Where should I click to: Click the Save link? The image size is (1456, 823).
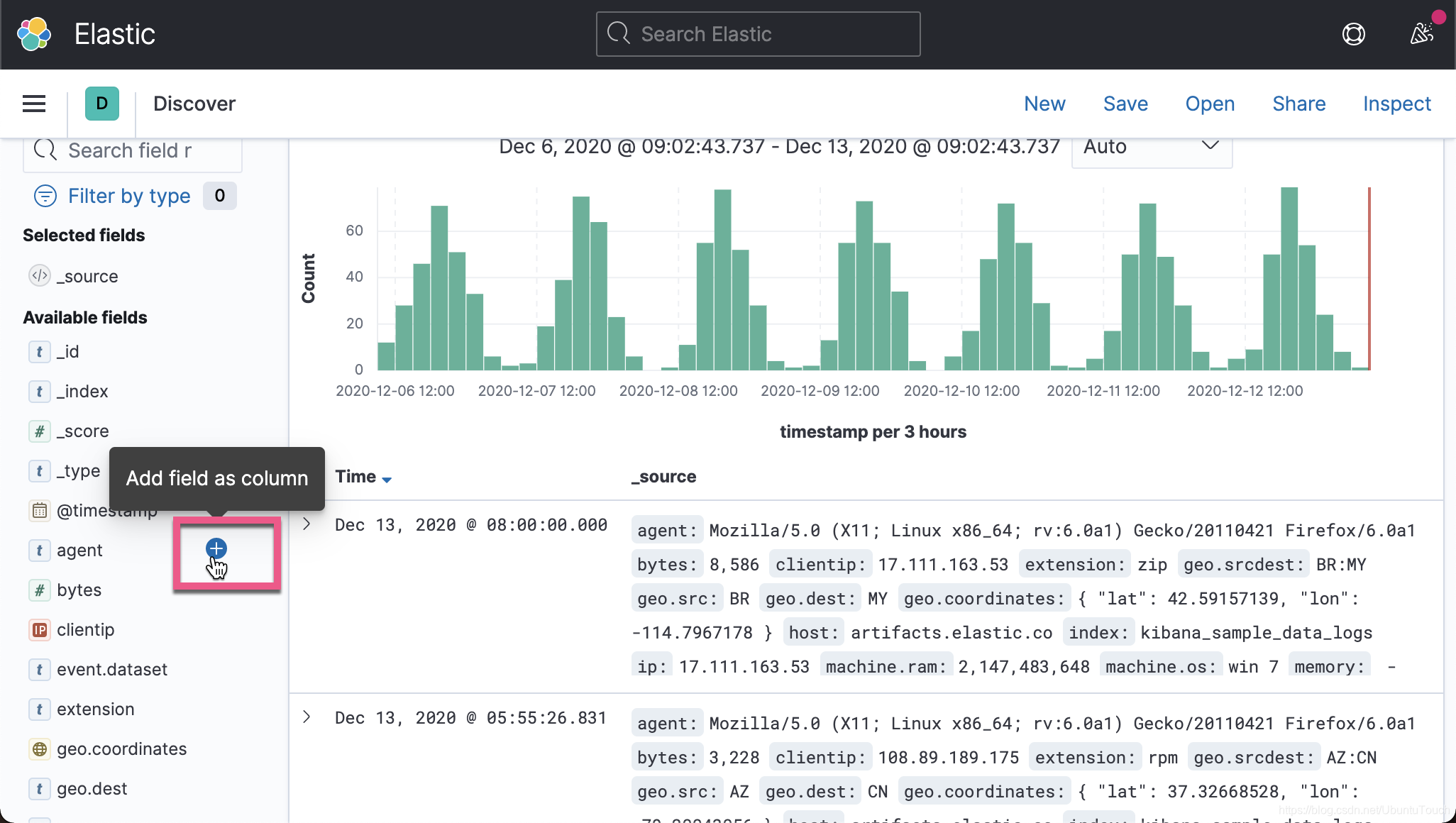click(x=1125, y=104)
